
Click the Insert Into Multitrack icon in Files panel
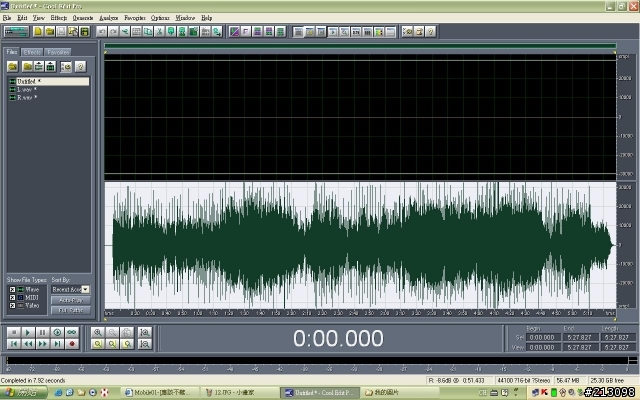click(39, 66)
